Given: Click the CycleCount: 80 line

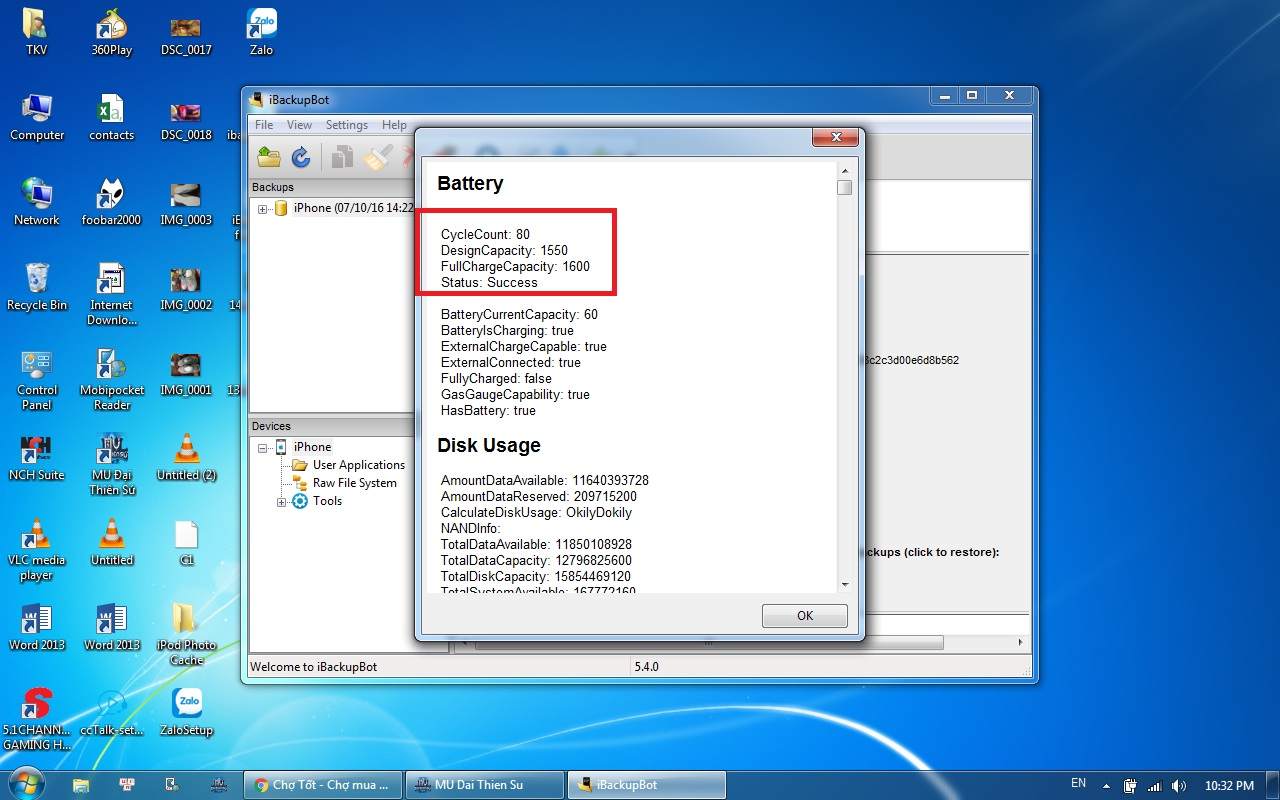Looking at the screenshot, I should [485, 234].
